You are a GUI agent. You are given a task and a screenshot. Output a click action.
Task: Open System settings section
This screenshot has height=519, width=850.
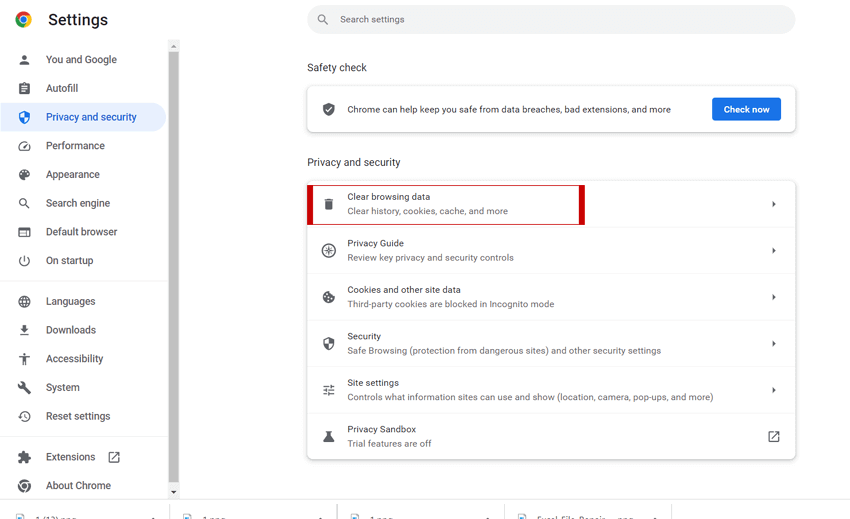[83, 387]
